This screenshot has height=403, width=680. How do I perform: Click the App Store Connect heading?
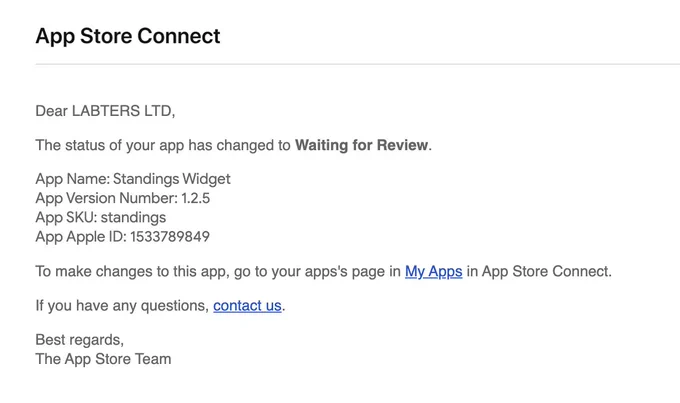coord(128,36)
